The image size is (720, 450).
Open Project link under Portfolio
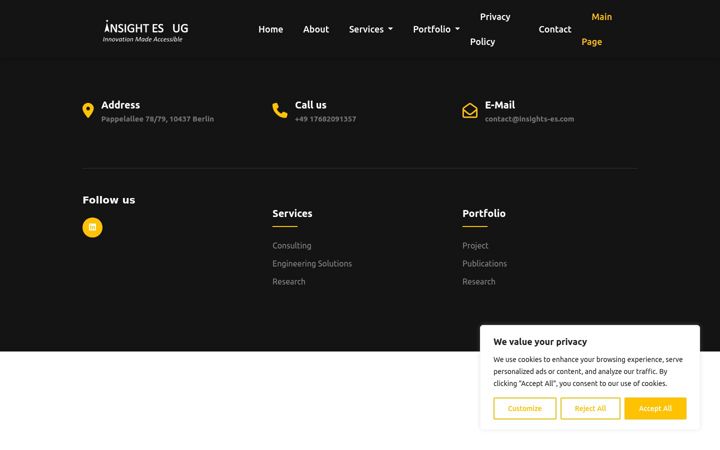click(475, 246)
